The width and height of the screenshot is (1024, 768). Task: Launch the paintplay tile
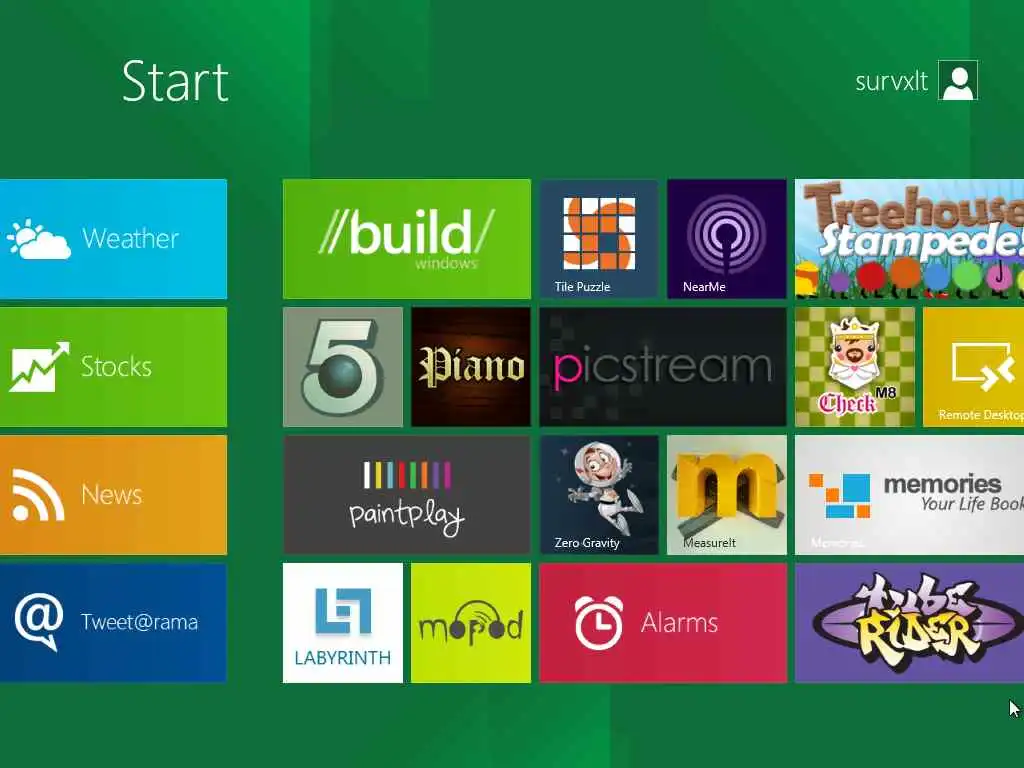click(407, 495)
